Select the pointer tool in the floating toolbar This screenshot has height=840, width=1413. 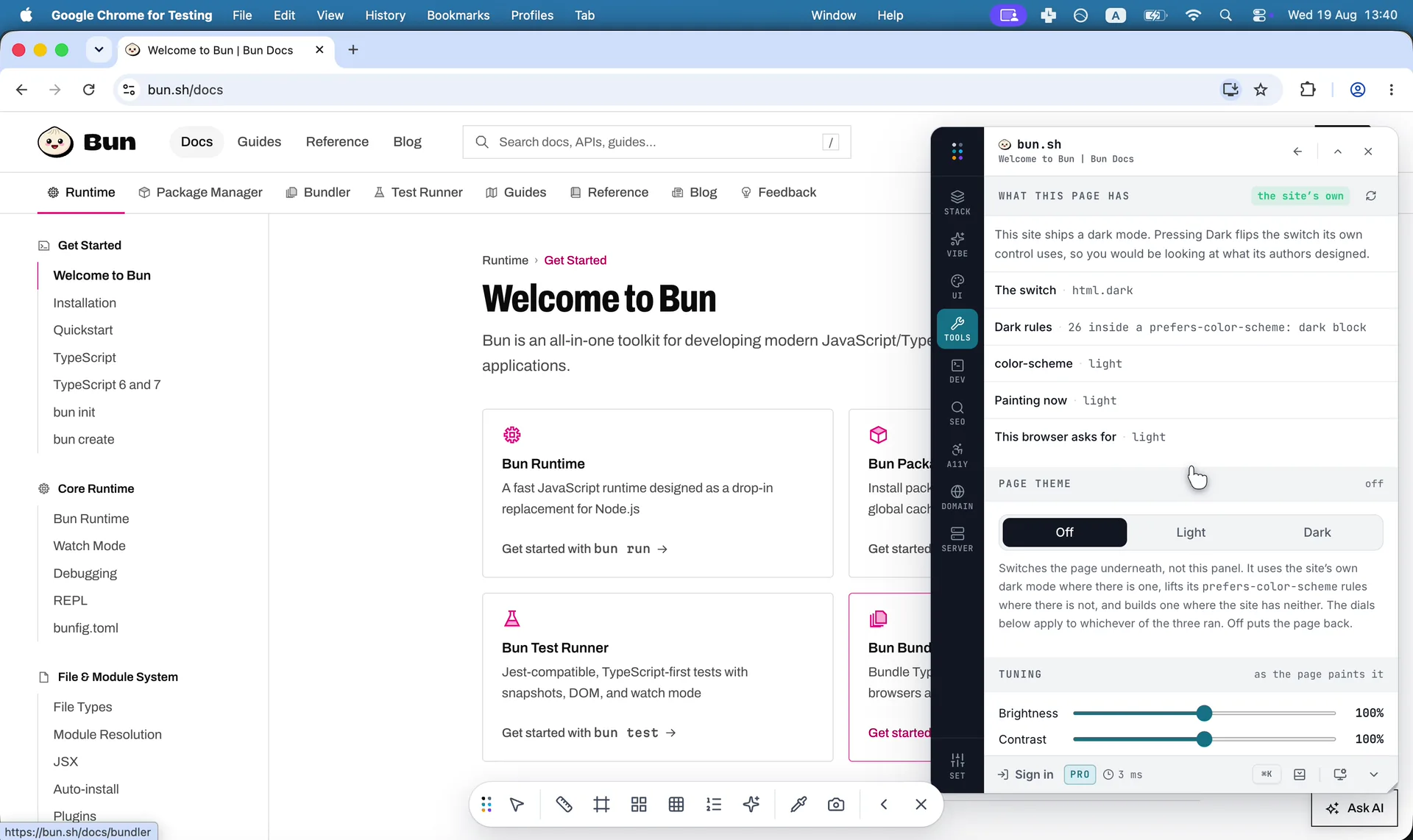point(517,805)
